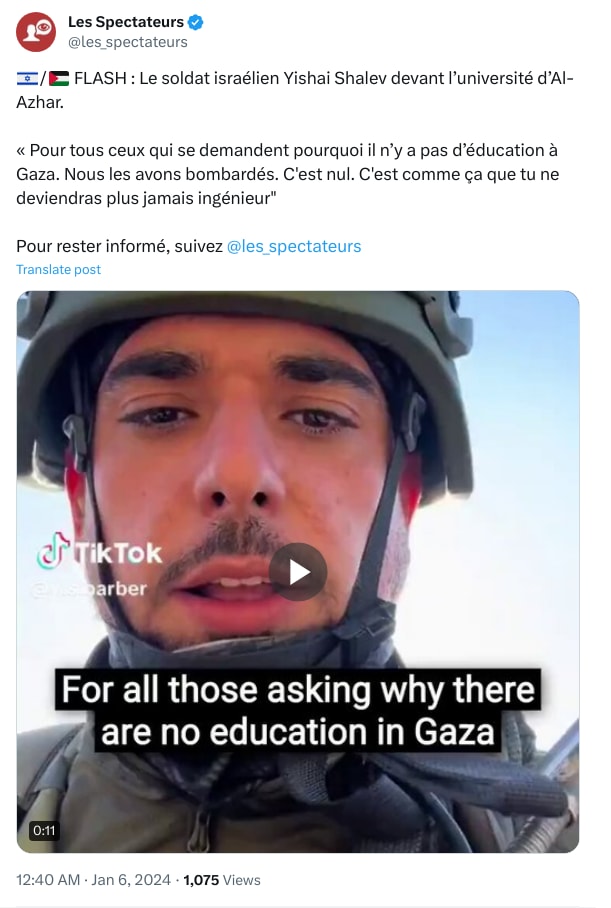Click the Jan 6, 2024 date

pyautogui.click(x=131, y=880)
